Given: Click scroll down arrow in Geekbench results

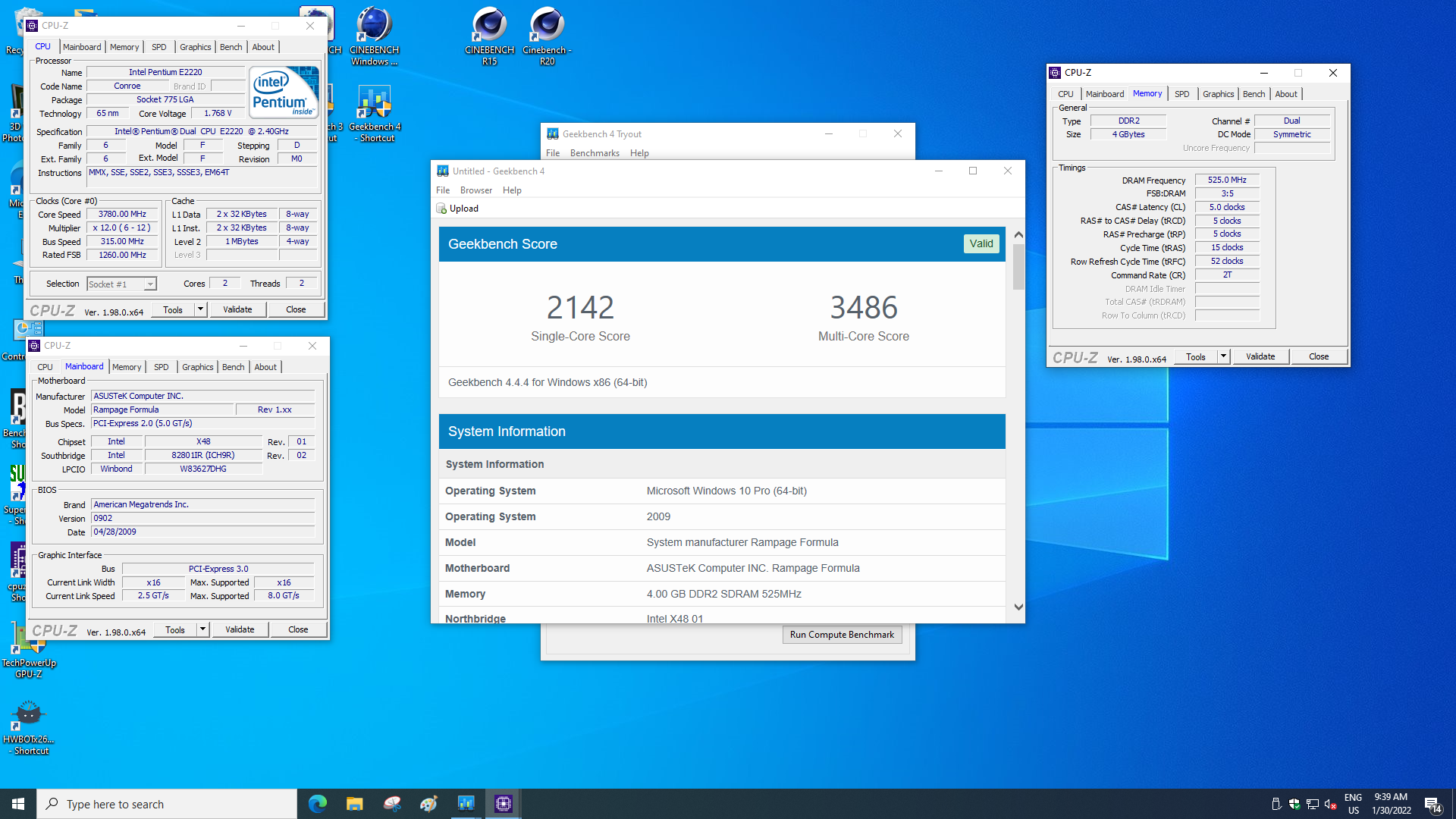Looking at the screenshot, I should [1018, 607].
